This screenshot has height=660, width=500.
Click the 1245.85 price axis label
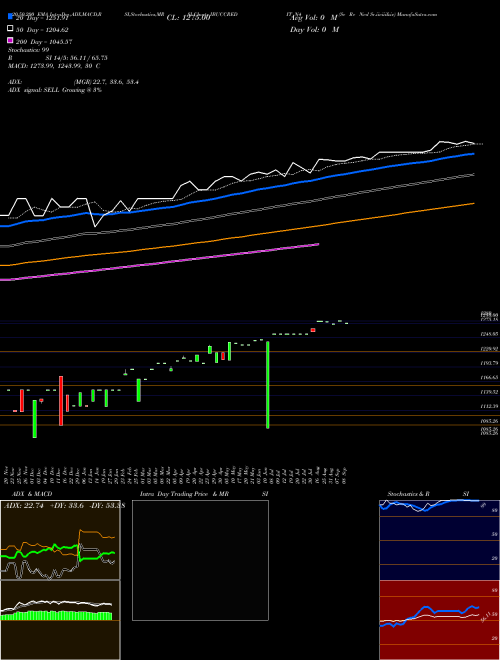tap(489, 334)
